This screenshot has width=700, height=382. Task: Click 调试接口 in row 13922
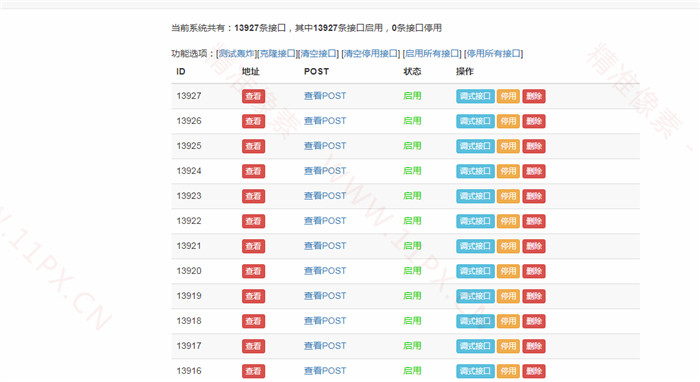475,221
